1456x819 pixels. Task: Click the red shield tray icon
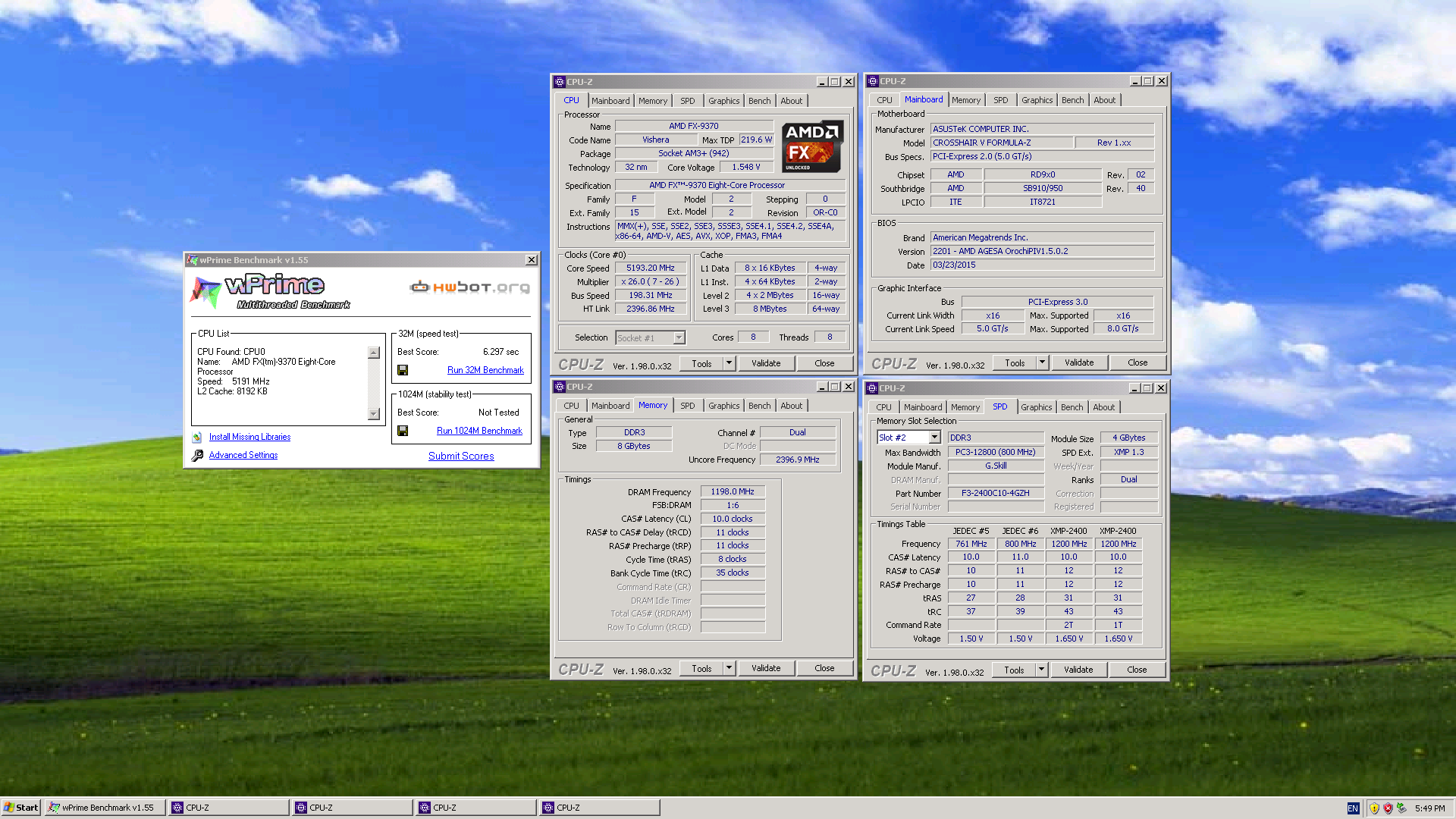point(1388,808)
